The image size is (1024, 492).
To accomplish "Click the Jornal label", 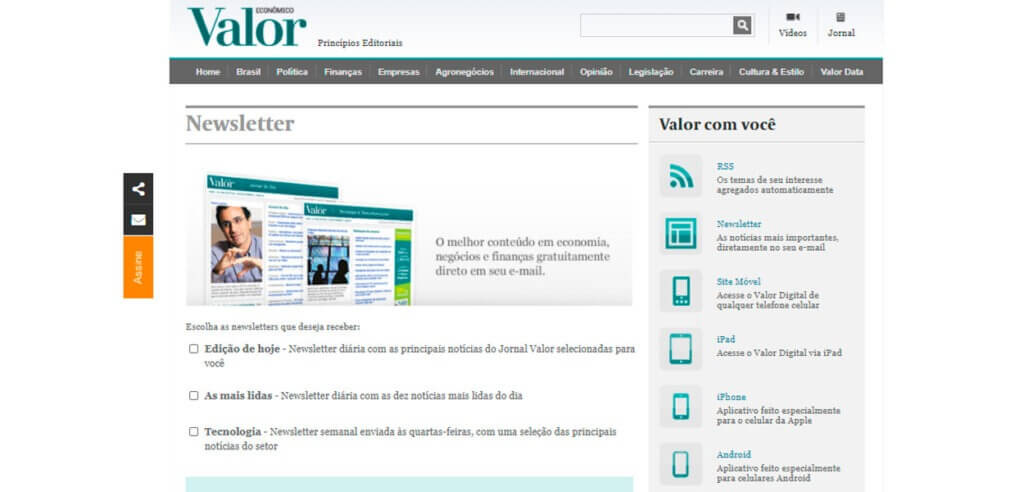I will click(841, 33).
